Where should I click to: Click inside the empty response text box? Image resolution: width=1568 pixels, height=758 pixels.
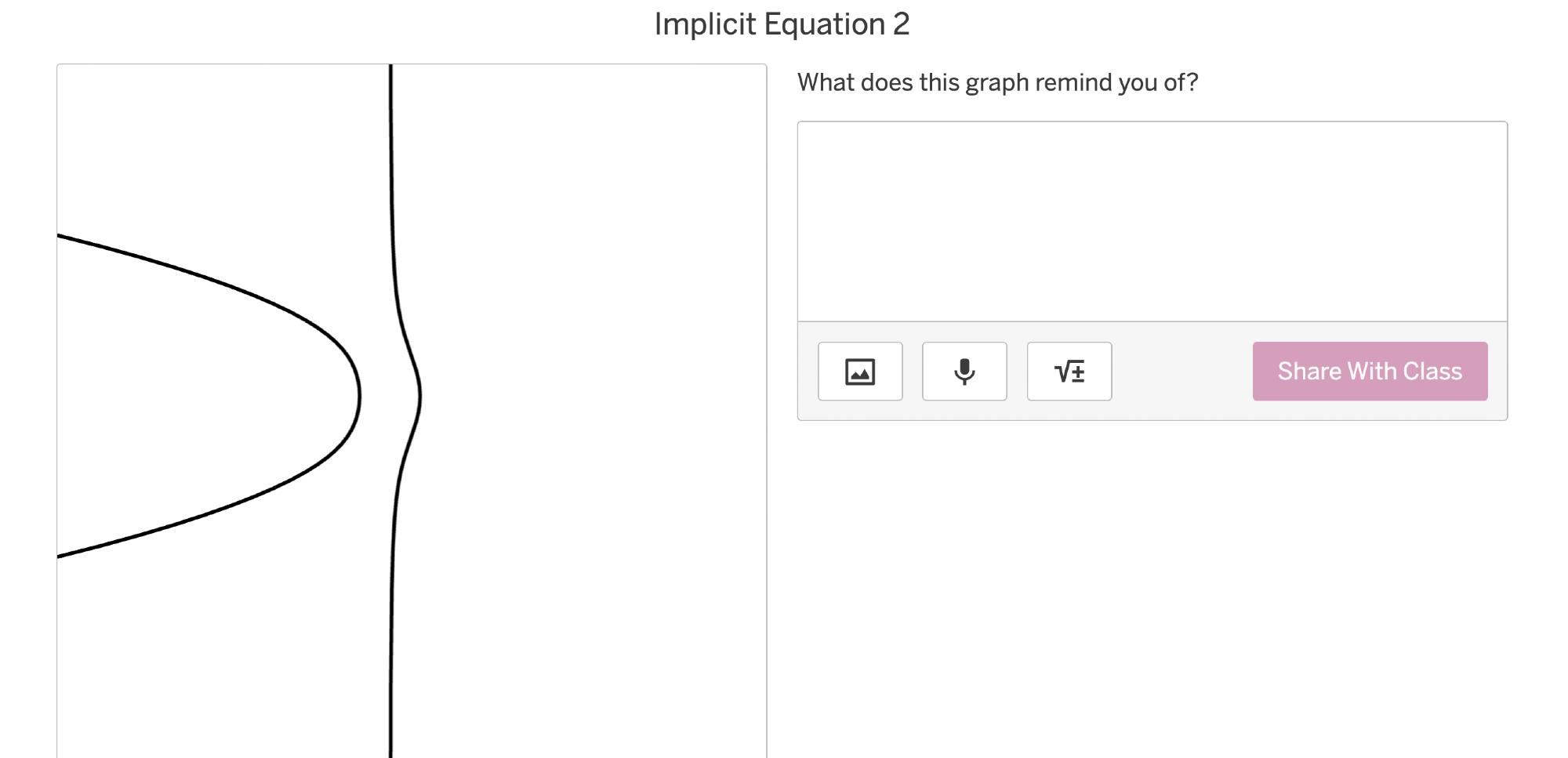pyautogui.click(x=1152, y=221)
